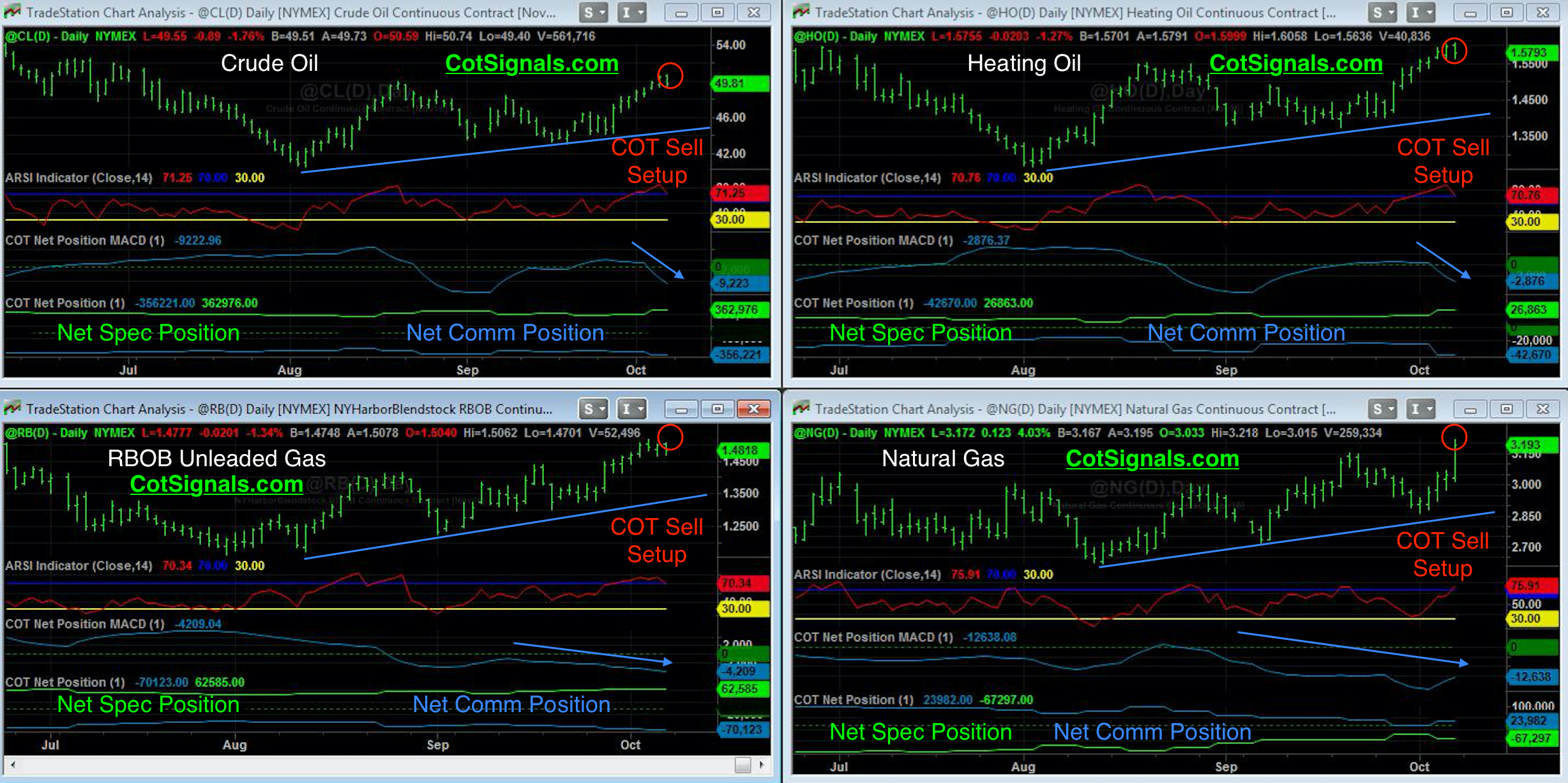Open the I interval-link dropdown in Natural Gas window
1568x783 pixels.
click(1421, 409)
